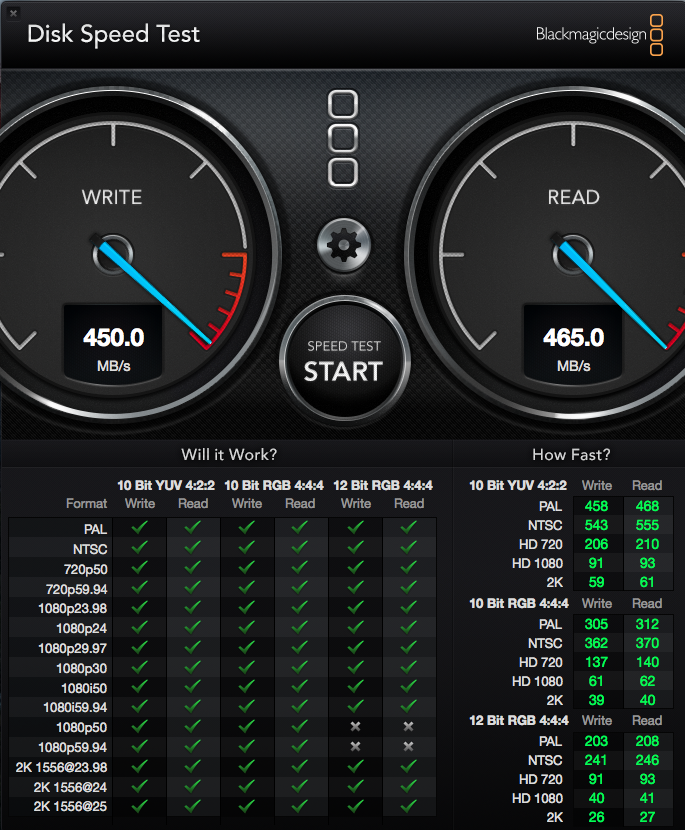Click '10 Bit YUV 4:2:2' How Fast header
The image size is (685, 830).
(x=518, y=485)
